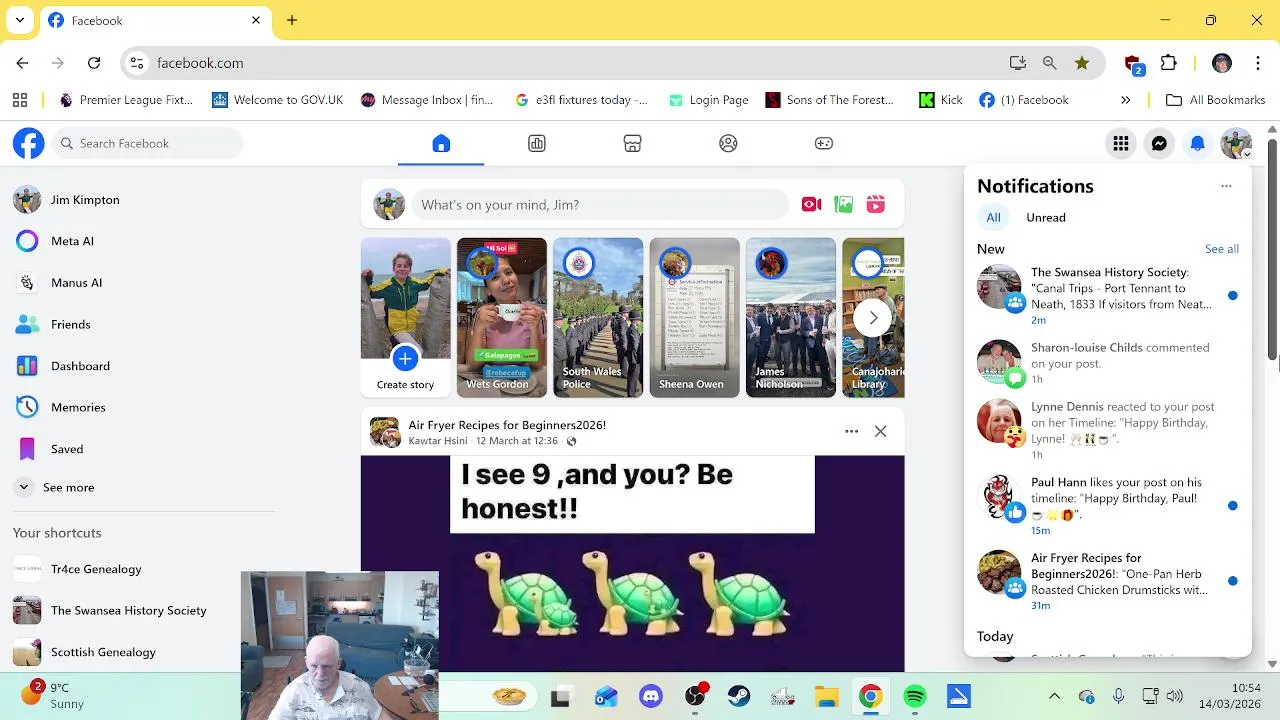Start a live video from composer

click(x=811, y=205)
